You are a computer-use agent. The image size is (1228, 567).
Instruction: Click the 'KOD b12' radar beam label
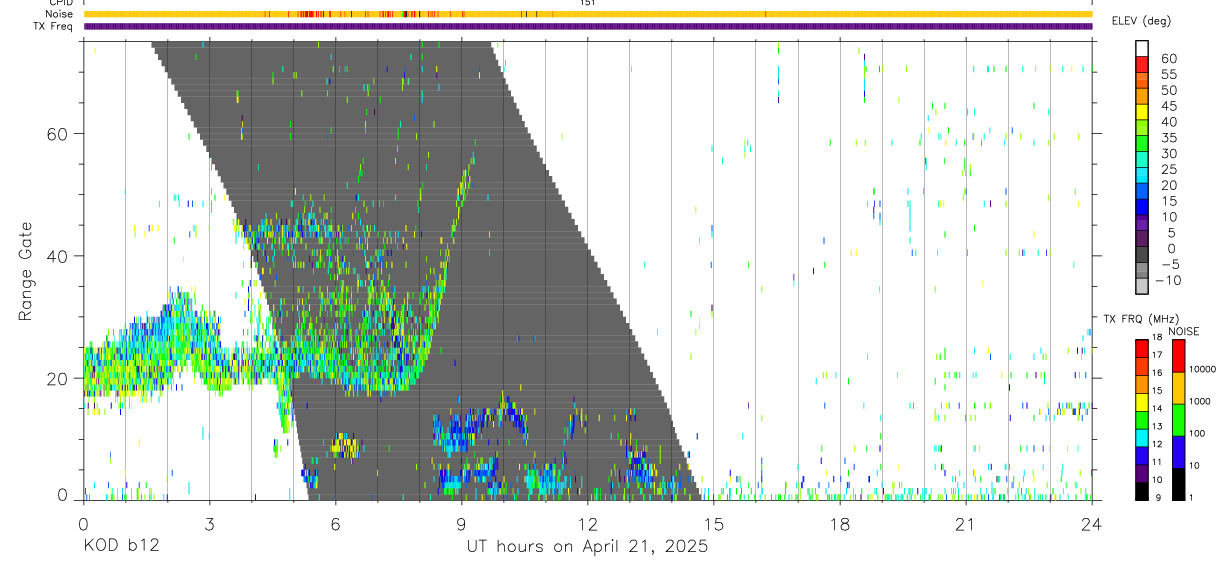[x=120, y=547]
